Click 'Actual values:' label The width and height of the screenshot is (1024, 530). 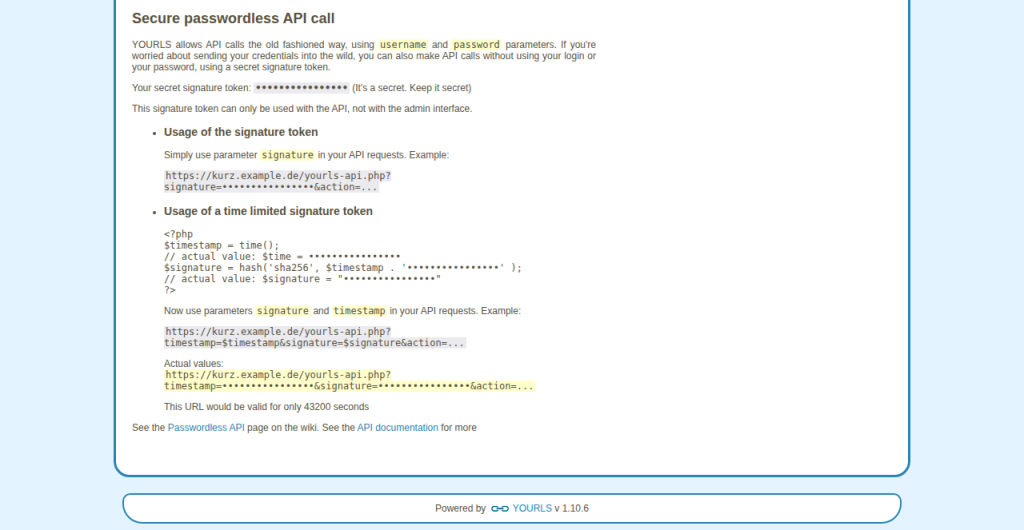click(193, 364)
